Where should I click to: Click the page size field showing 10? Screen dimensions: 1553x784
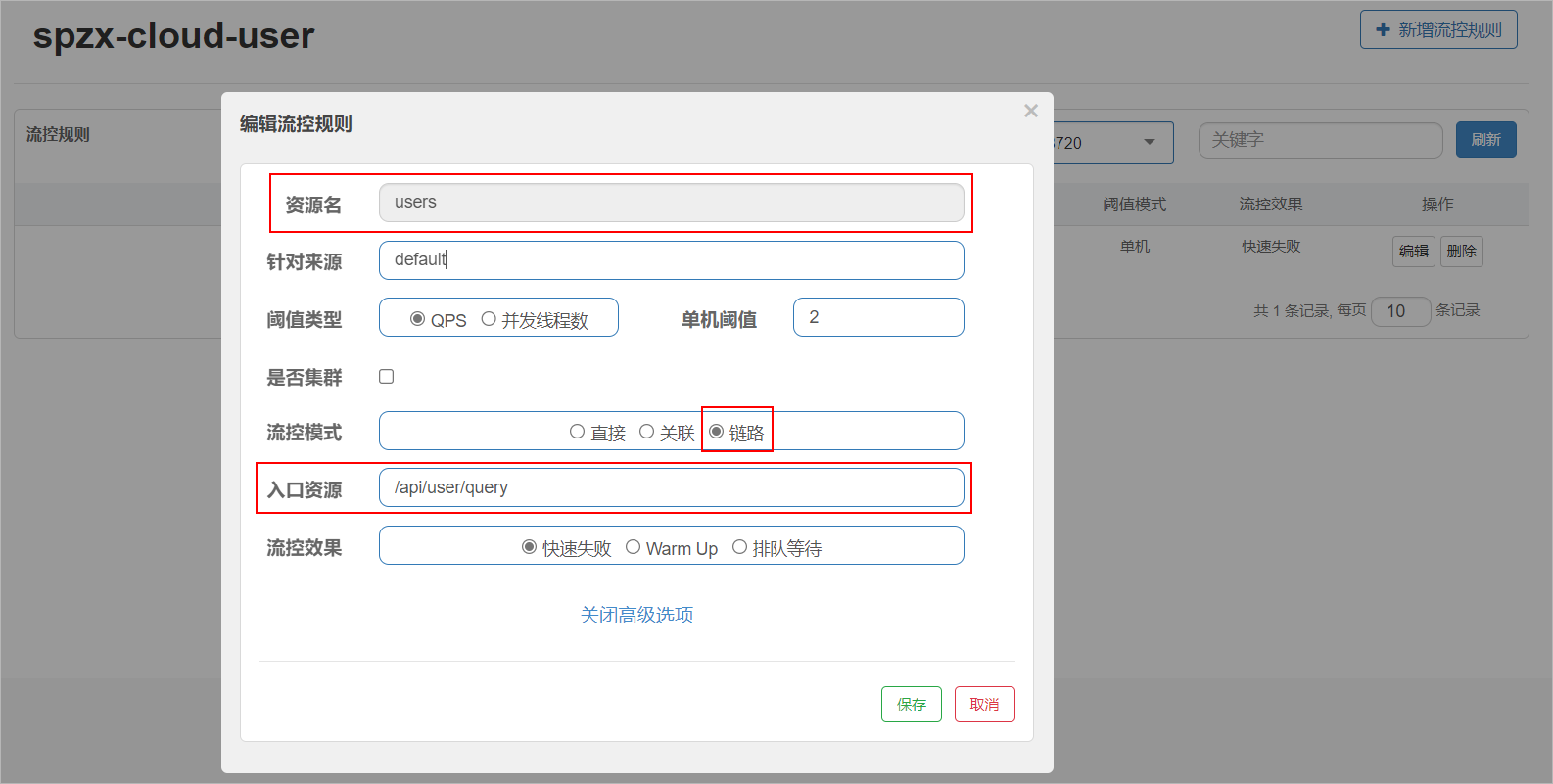(x=1400, y=311)
